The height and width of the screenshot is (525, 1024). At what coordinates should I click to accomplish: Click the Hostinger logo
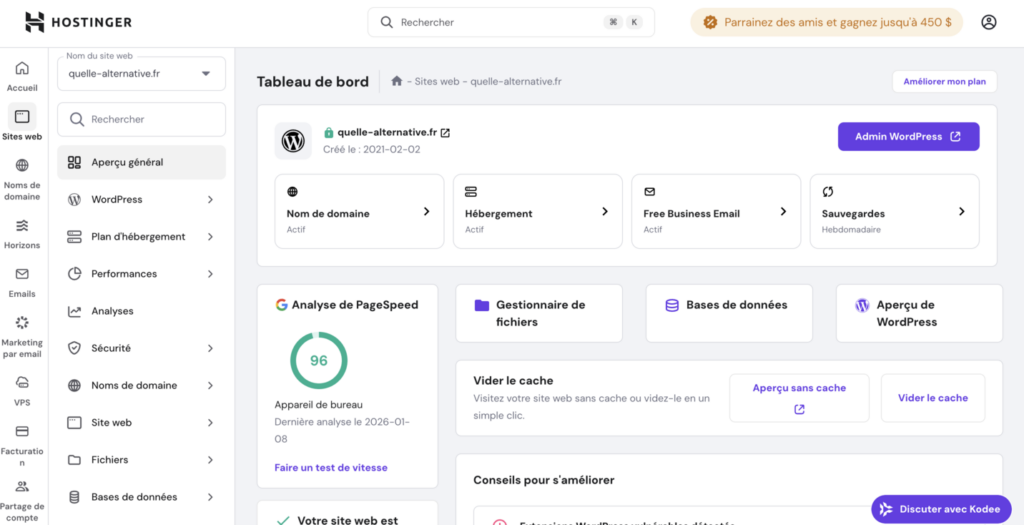tap(78, 22)
